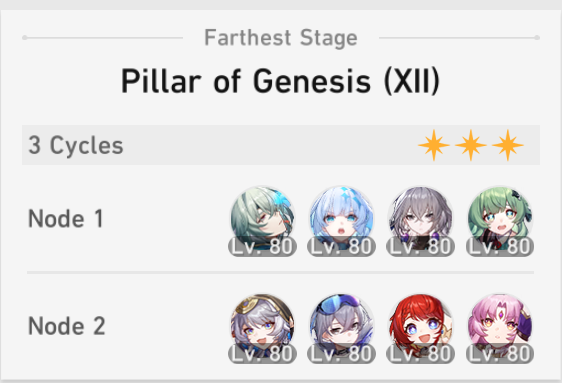This screenshot has width=562, height=383.
Task: Click the Node 1 label
Action: click(66, 219)
